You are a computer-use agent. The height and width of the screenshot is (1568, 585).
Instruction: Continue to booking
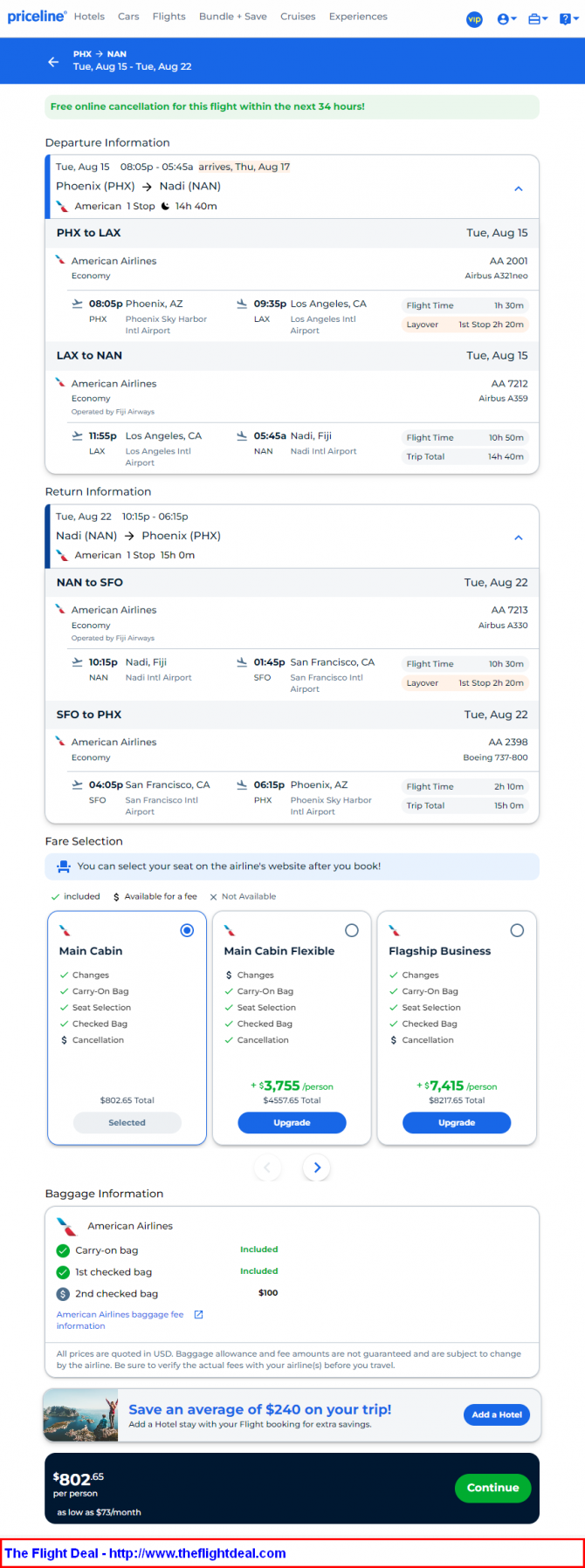coord(492,1488)
